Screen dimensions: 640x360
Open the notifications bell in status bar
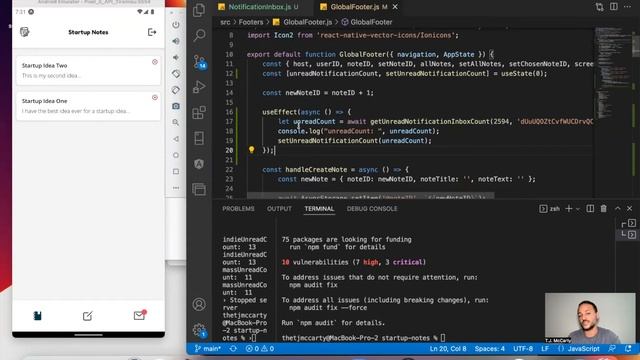coord(628,349)
